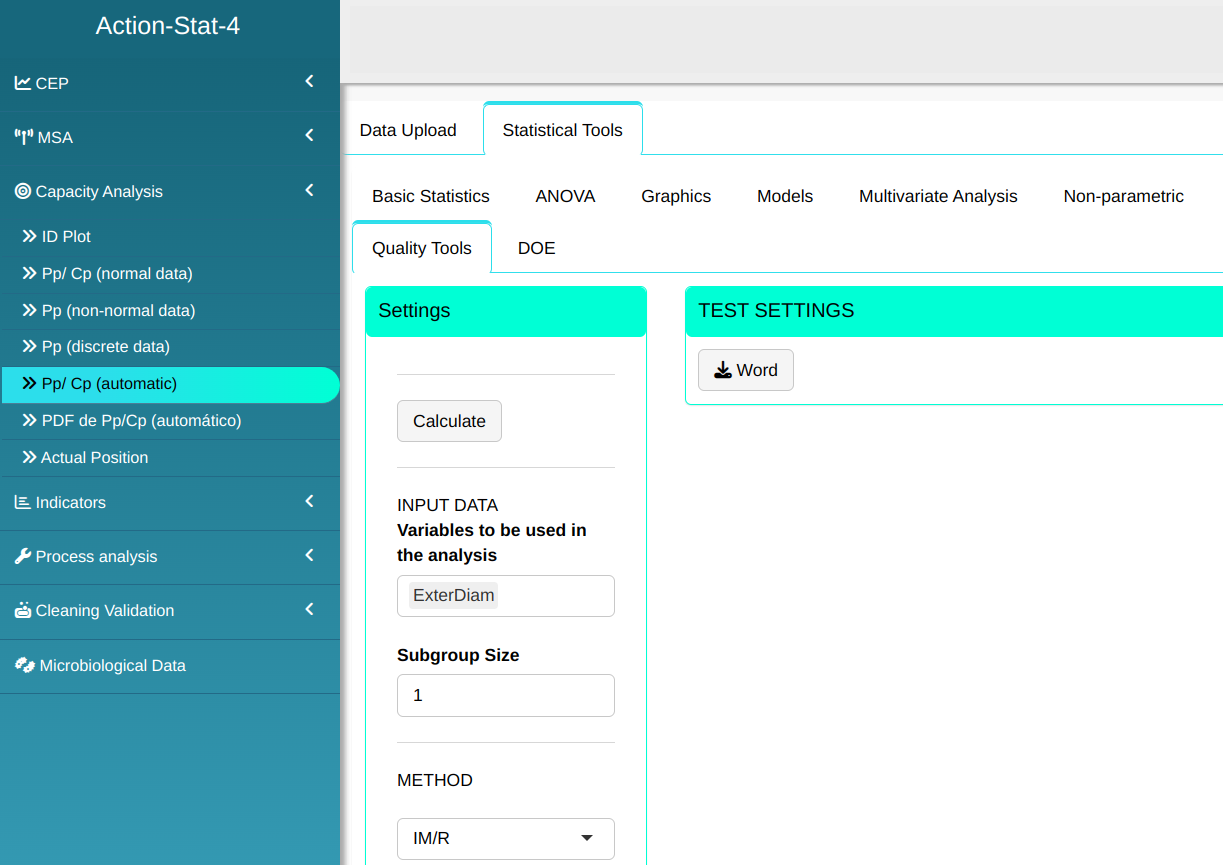Screen dimensions: 1223x865
Task: Go to Actual Position sidebar item
Action: (94, 457)
